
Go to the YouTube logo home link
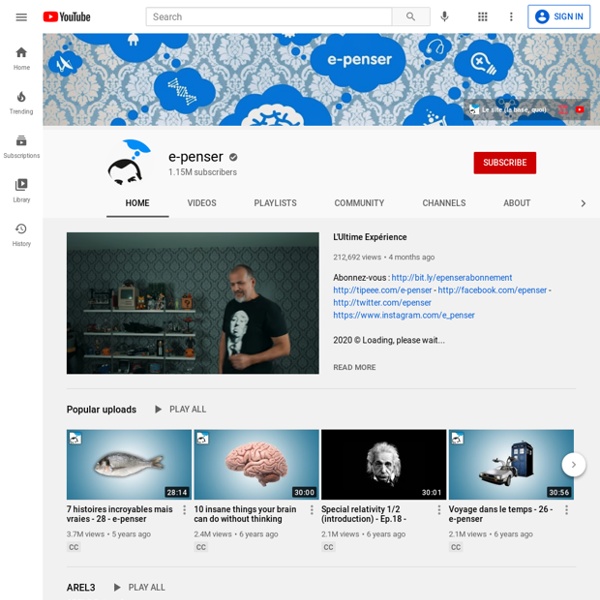[67, 17]
